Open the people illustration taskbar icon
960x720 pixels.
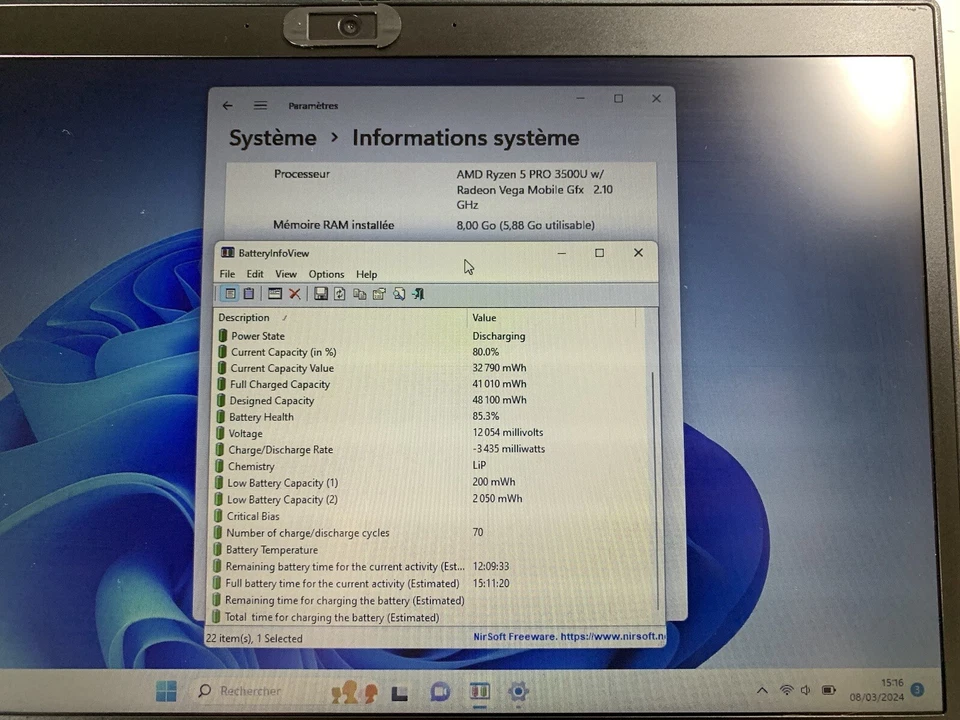(x=354, y=692)
